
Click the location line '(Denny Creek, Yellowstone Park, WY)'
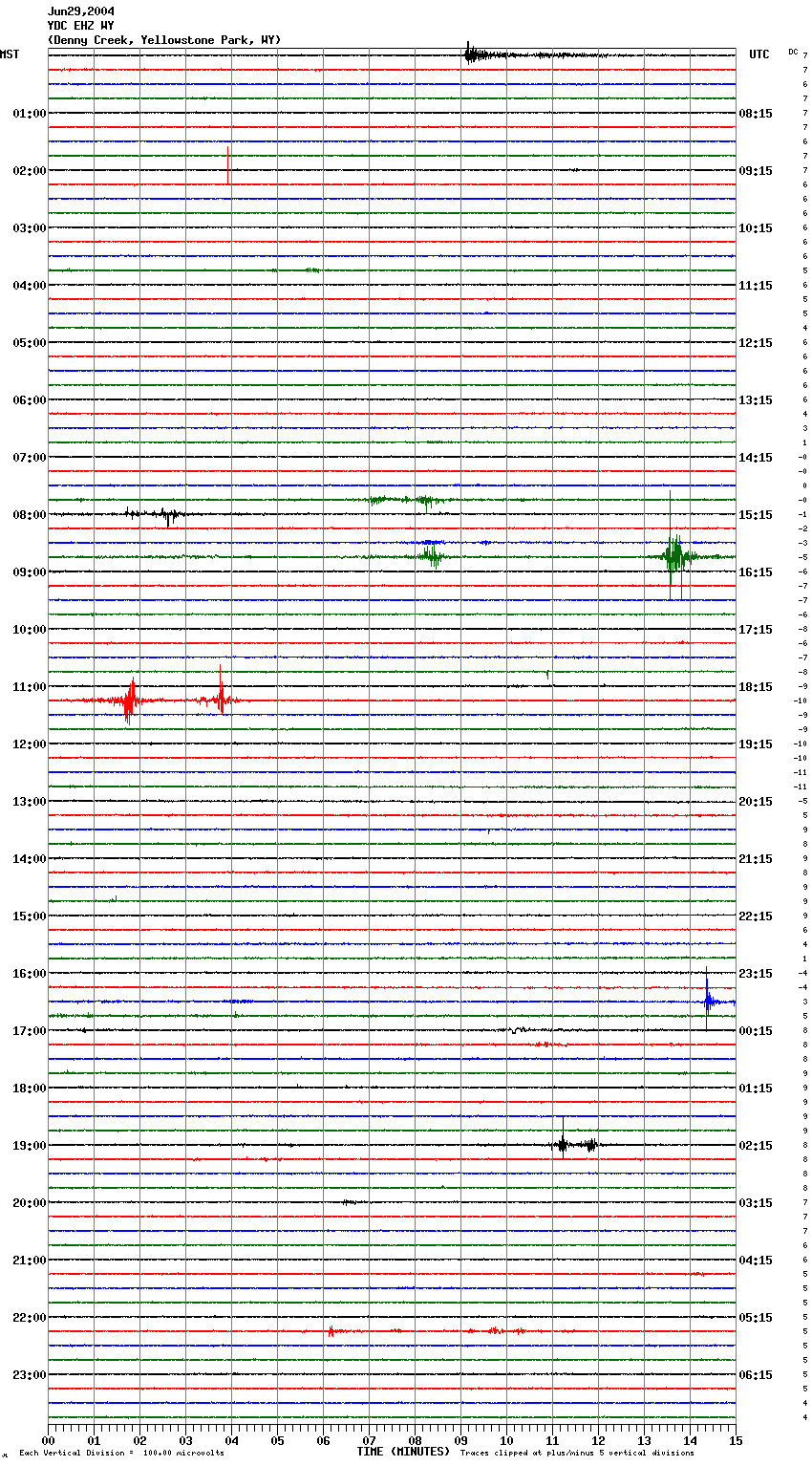(x=164, y=40)
